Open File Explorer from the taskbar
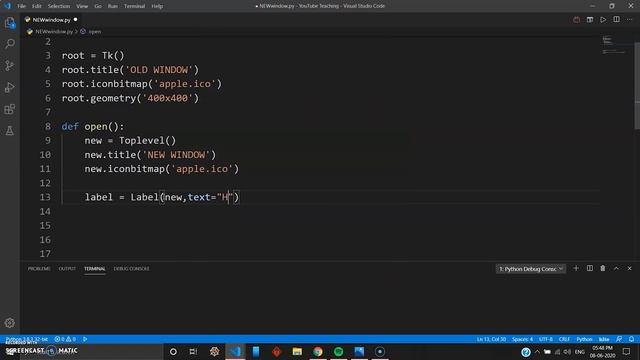This screenshot has width=640, height=360. coord(297,351)
